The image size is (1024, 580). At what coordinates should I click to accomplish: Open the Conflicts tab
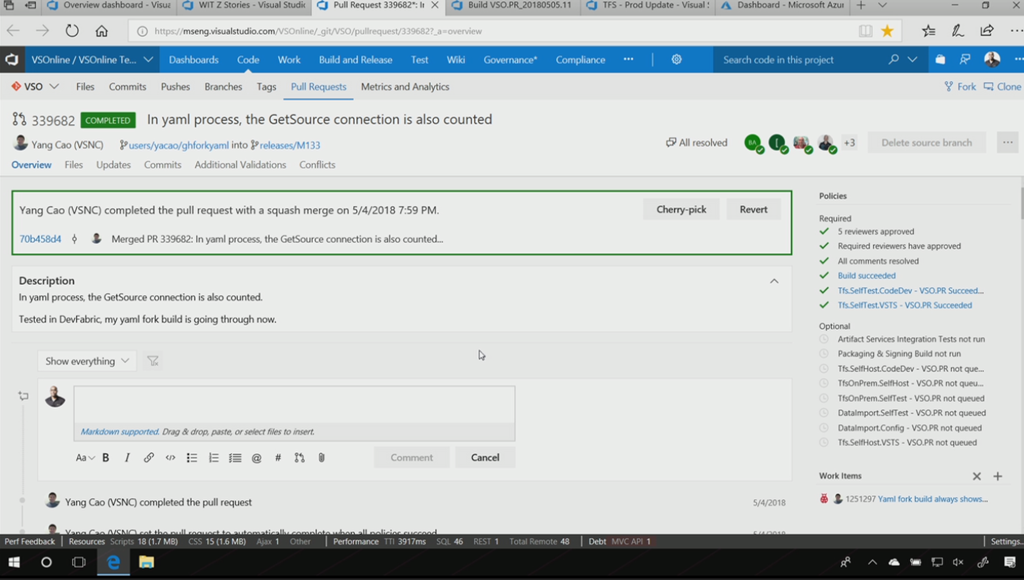coord(317,165)
